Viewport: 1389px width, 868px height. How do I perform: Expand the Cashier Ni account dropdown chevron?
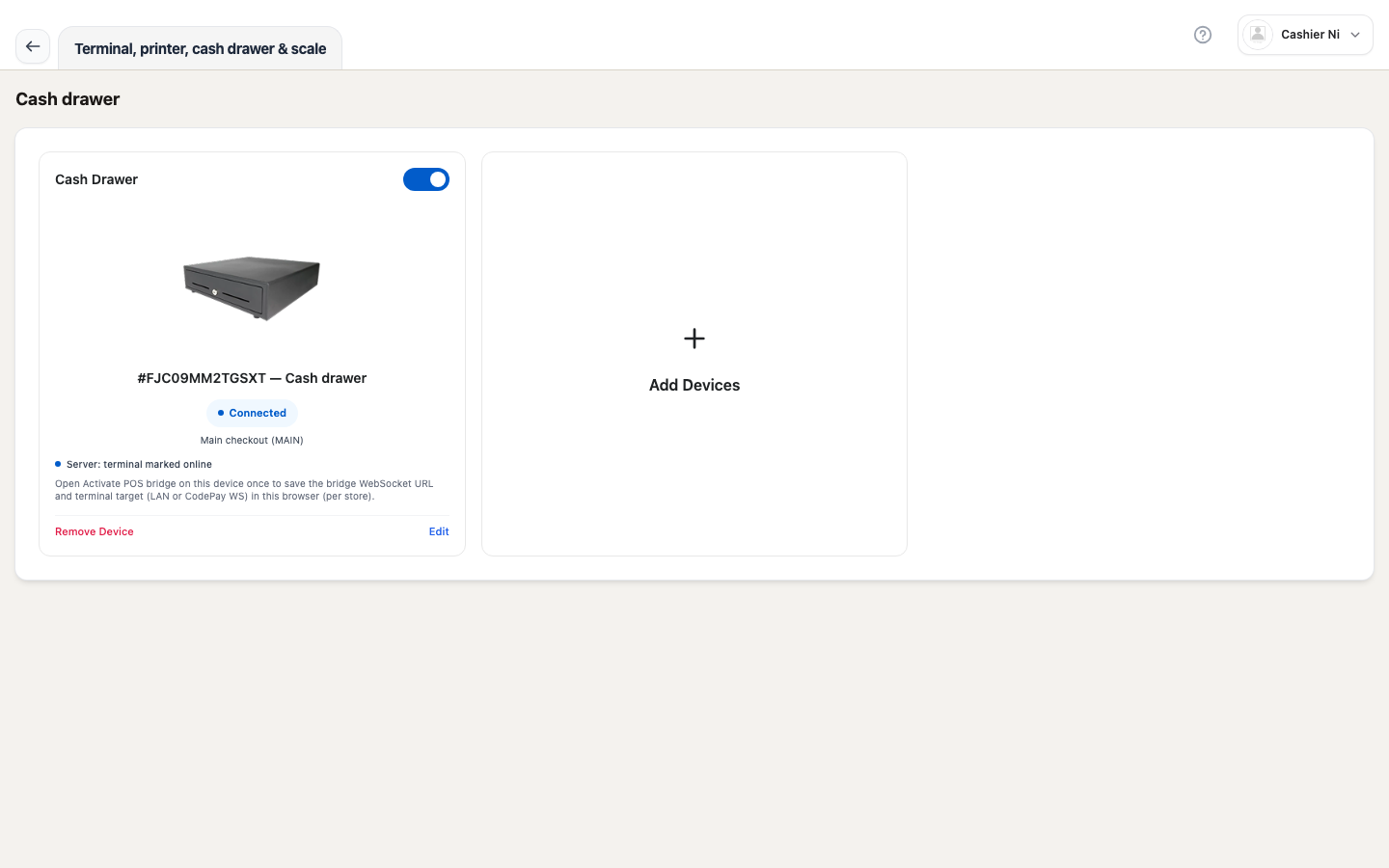[x=1355, y=35]
